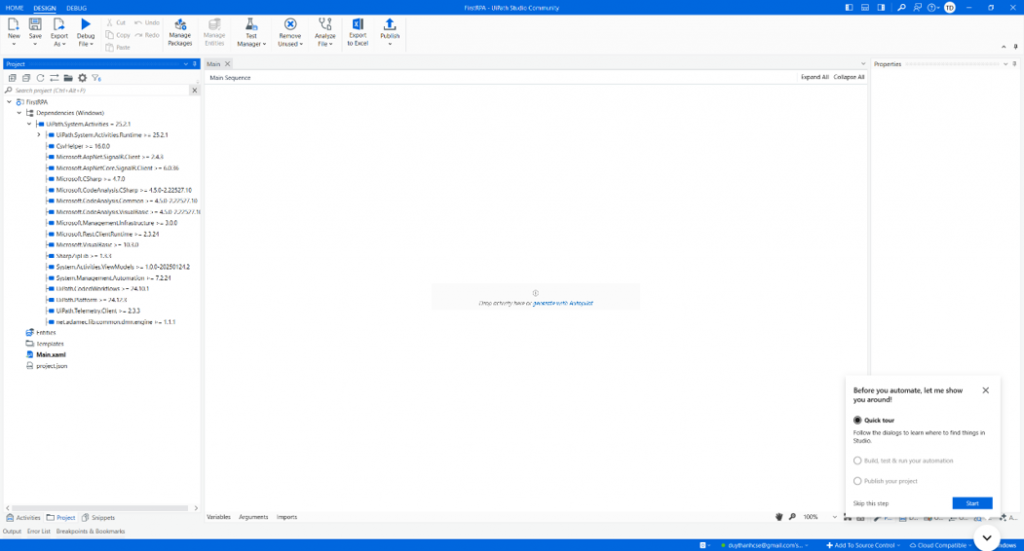Open the Error List tab
The height and width of the screenshot is (551, 1024).
click(x=39, y=531)
